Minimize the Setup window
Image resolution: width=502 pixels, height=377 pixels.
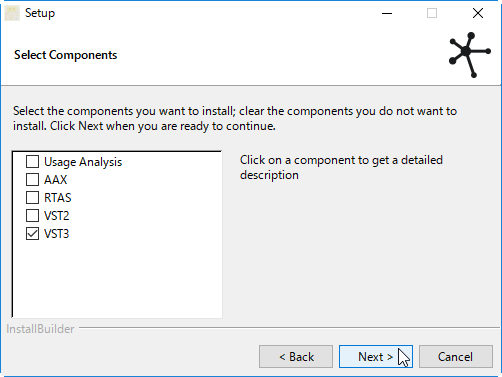(x=387, y=13)
